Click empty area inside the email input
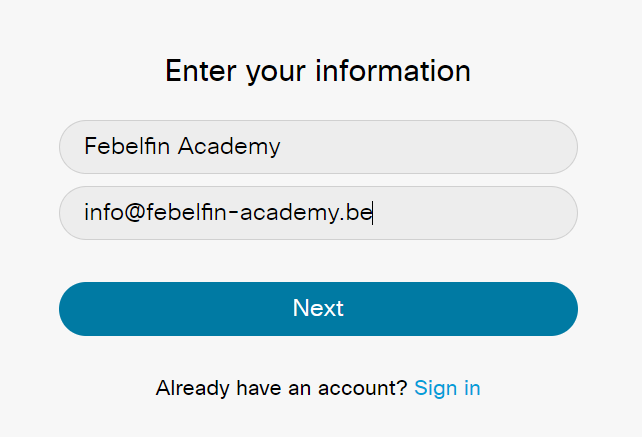642x437 pixels. [471, 213]
